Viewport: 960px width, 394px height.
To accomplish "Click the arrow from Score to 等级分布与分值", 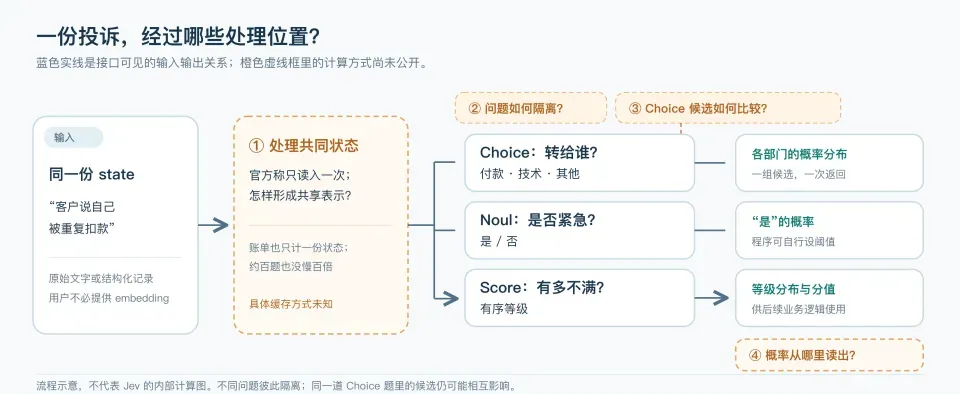I will coord(711,298).
